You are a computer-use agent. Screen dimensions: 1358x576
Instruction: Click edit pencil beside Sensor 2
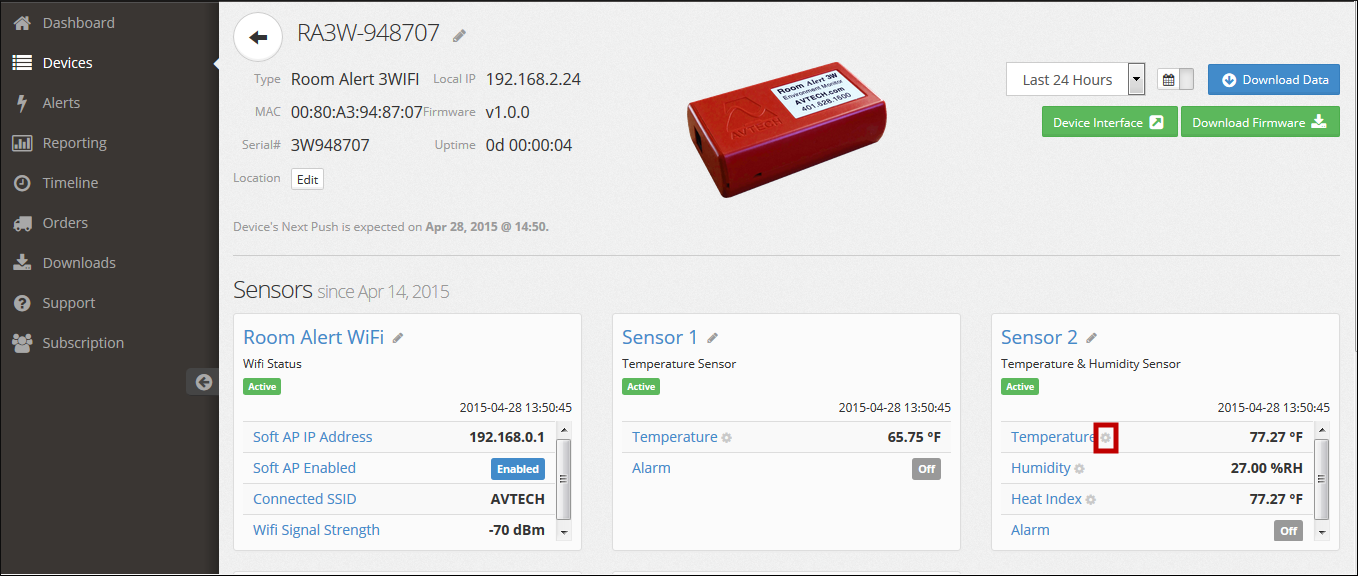(x=1092, y=339)
